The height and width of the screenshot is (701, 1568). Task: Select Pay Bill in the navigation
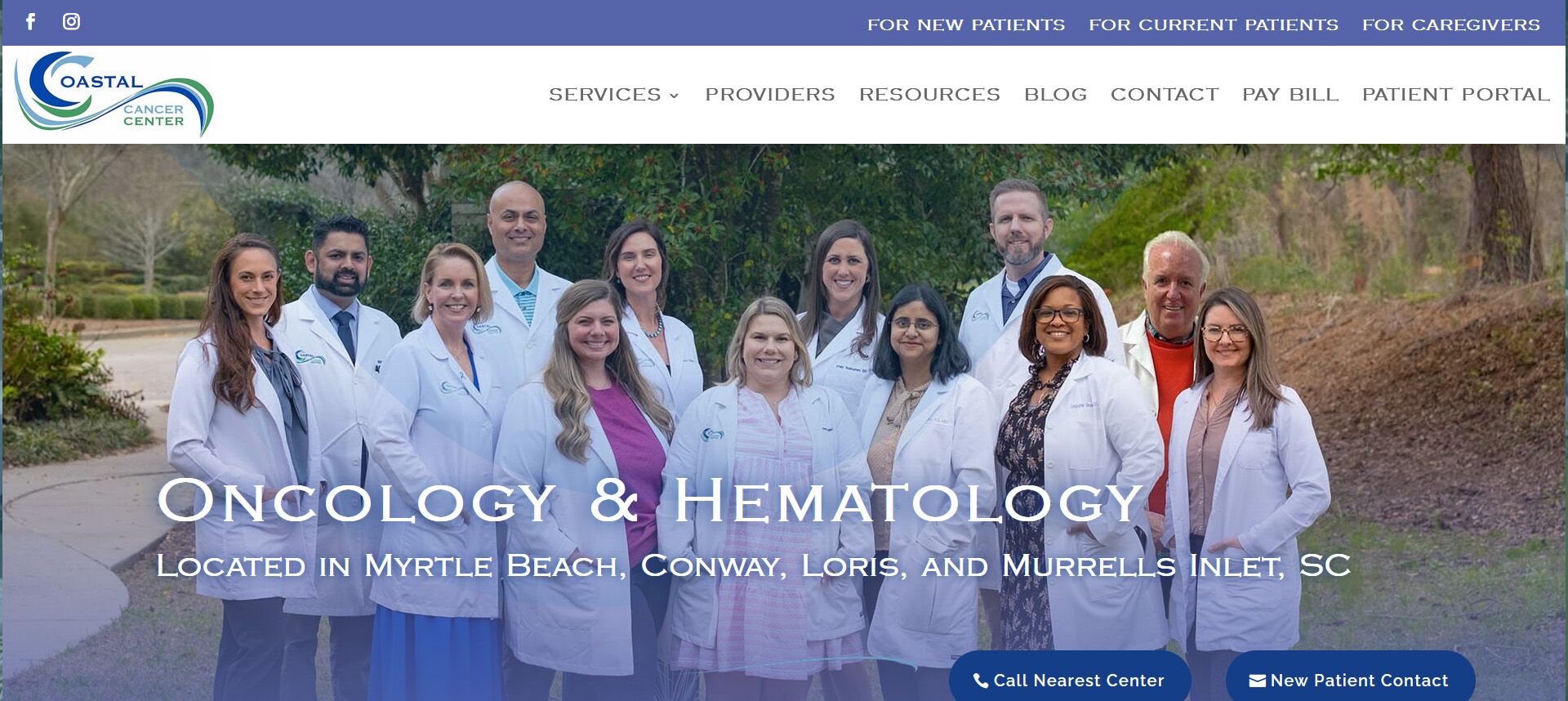point(1290,95)
